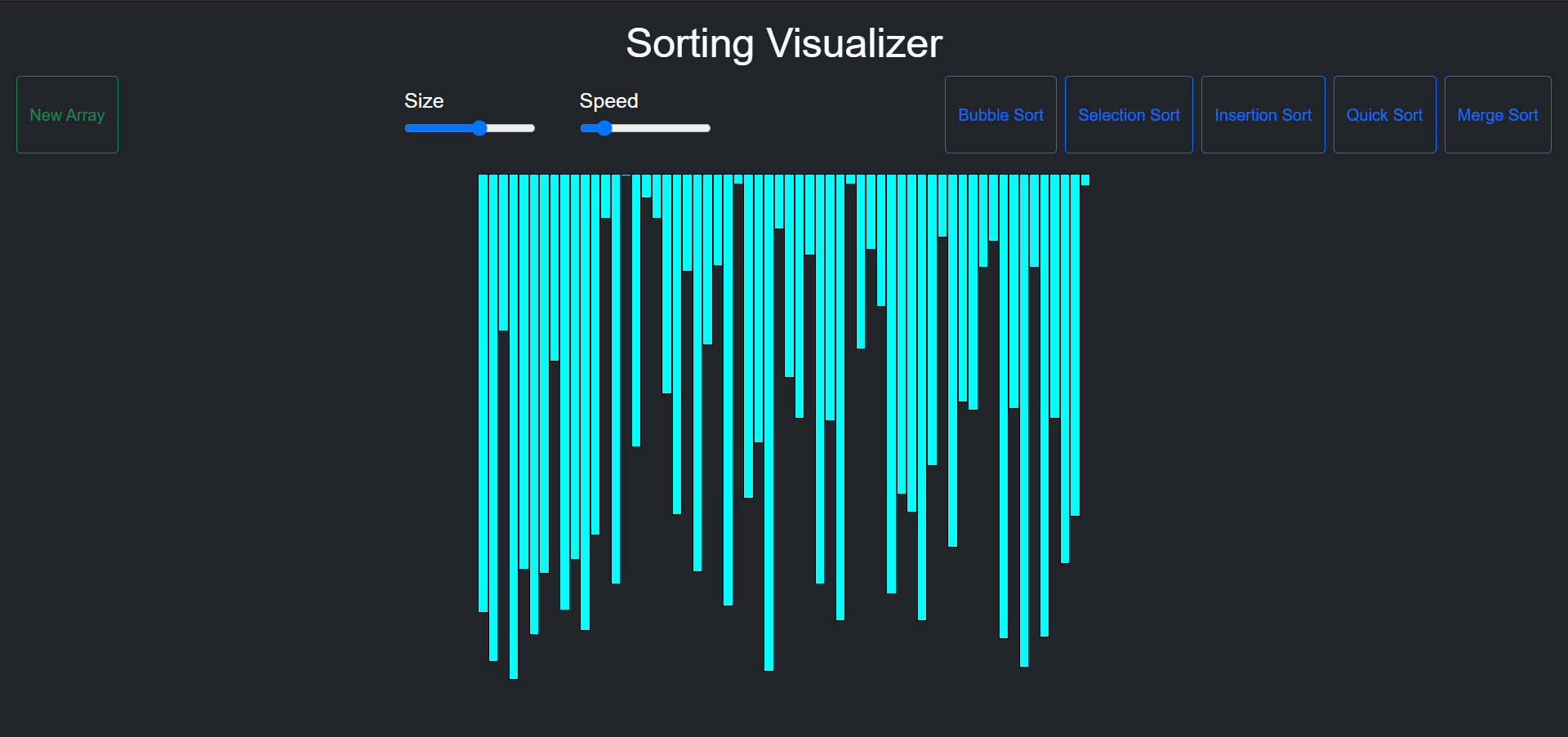The width and height of the screenshot is (1568, 737).
Task: Trigger the Quick Sort button
Action: [x=1383, y=114]
